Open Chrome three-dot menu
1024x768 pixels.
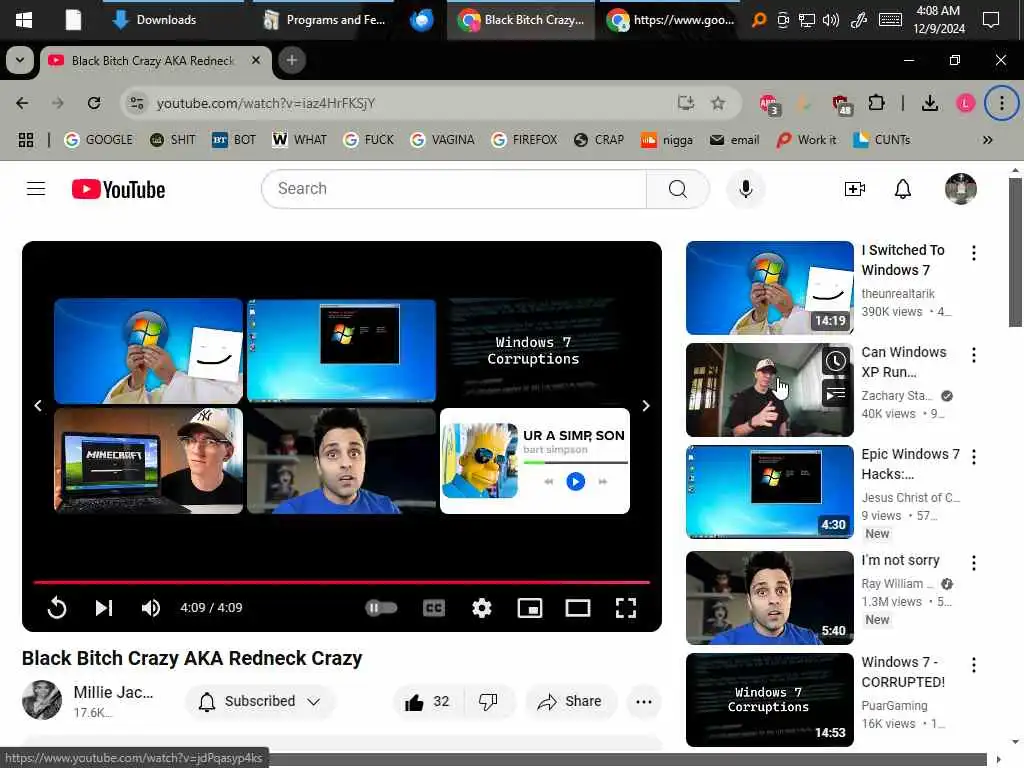[1001, 103]
